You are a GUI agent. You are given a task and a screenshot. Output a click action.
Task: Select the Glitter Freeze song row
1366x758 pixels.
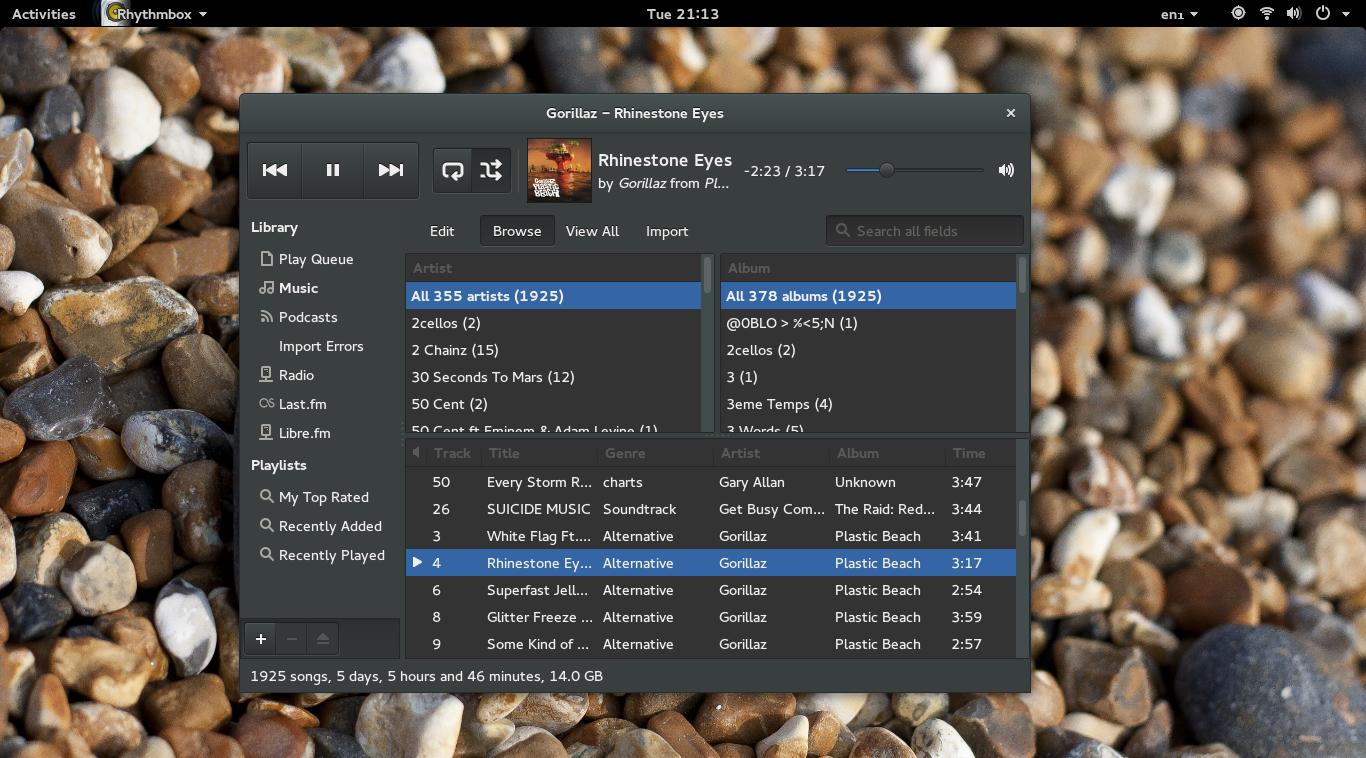tap(711, 617)
